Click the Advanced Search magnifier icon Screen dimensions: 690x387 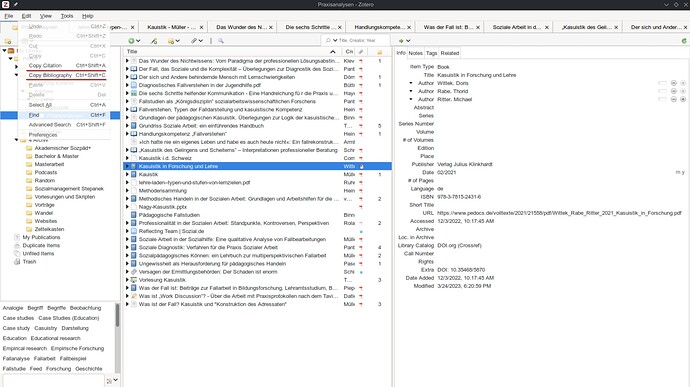(x=220, y=41)
